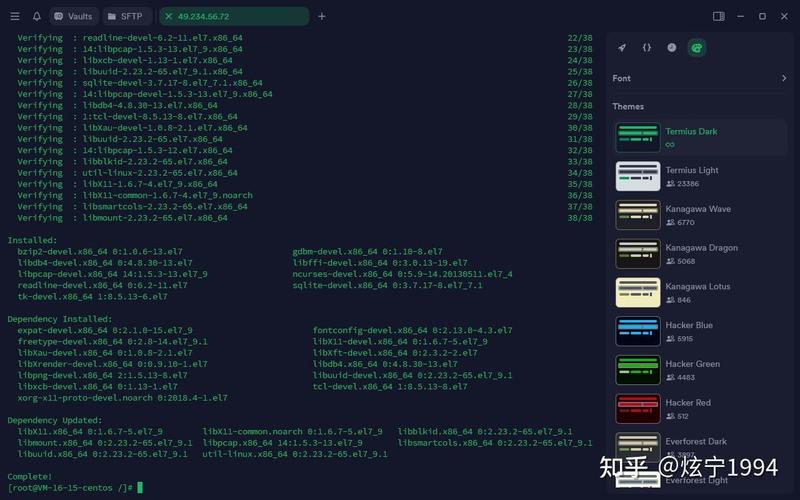Click 'bzip2-devel.x86_64 0:1.0.6-13.el7' line
Screen dimensions: 800x500
click(100, 252)
